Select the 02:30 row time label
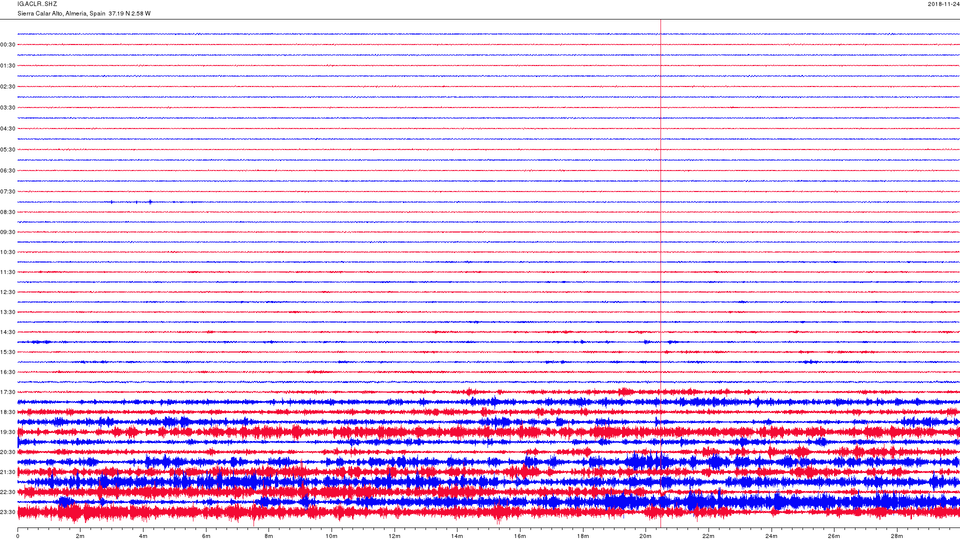Screen dimensions: 960x540 (x=8, y=86)
